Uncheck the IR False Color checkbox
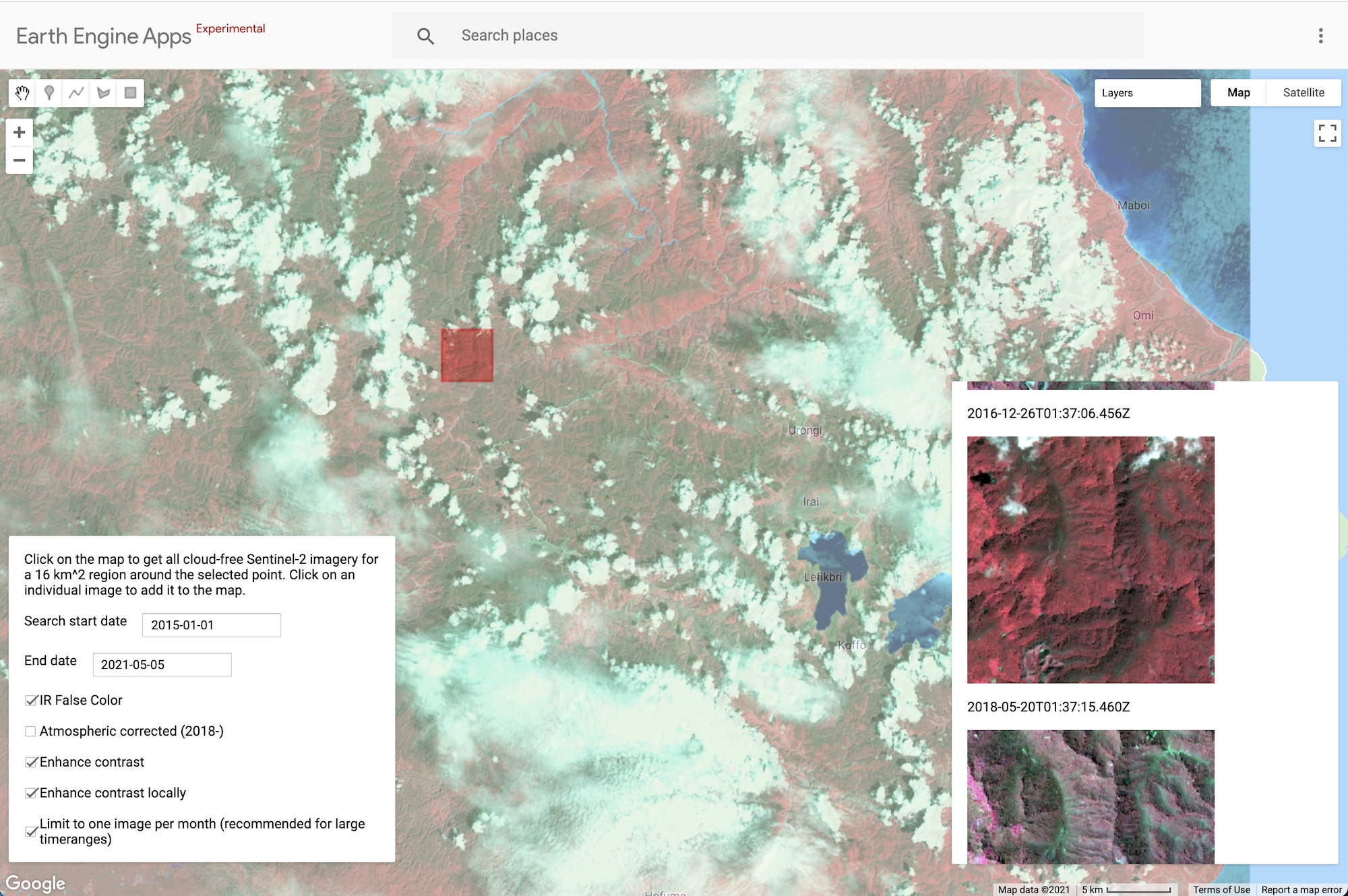Viewport: 1348px width, 896px height. [x=31, y=701]
